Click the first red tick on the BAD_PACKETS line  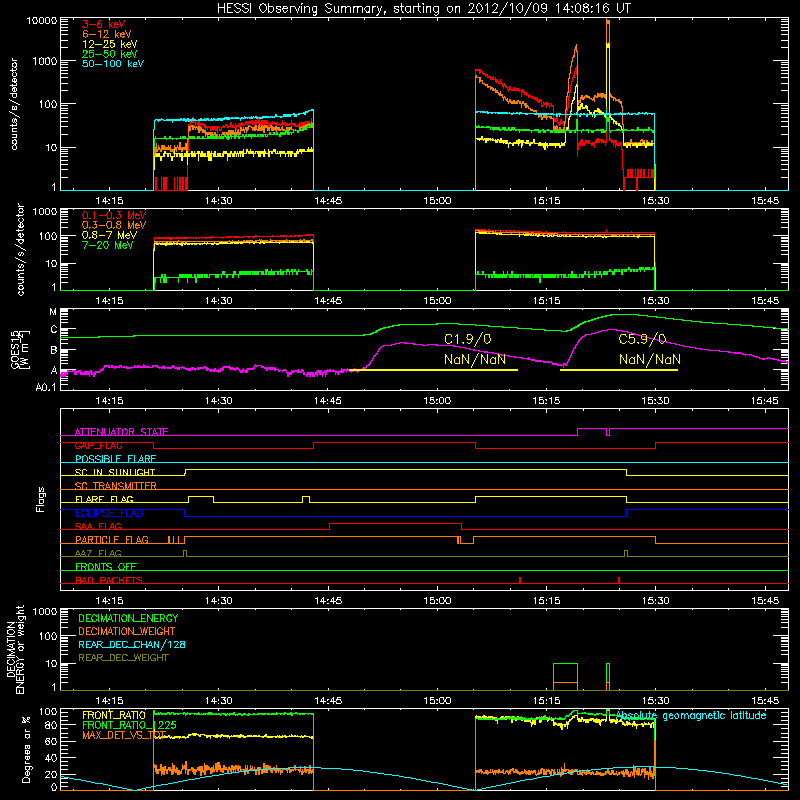click(520, 580)
